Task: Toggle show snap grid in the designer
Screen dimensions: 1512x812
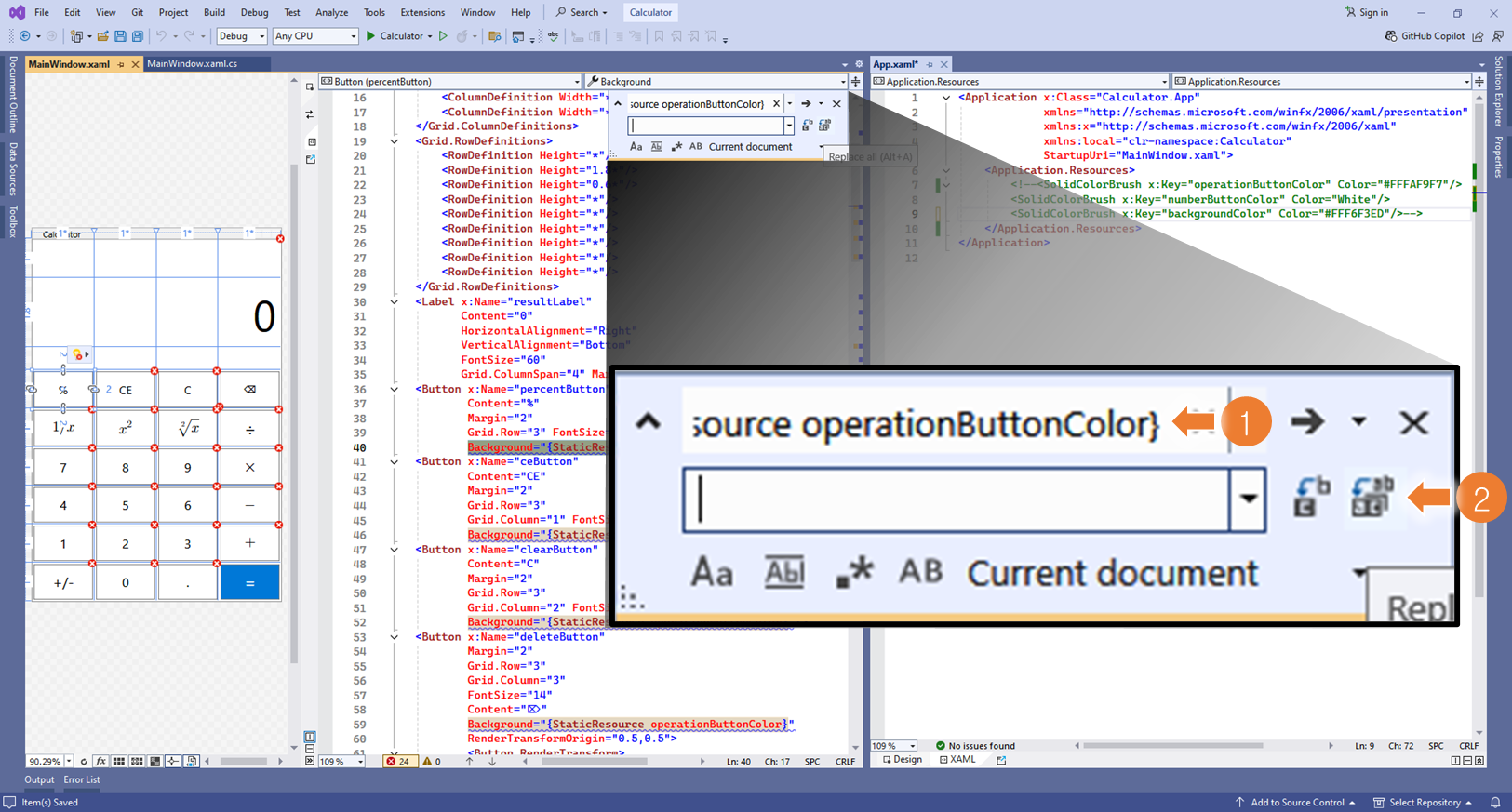Action: pos(119,761)
